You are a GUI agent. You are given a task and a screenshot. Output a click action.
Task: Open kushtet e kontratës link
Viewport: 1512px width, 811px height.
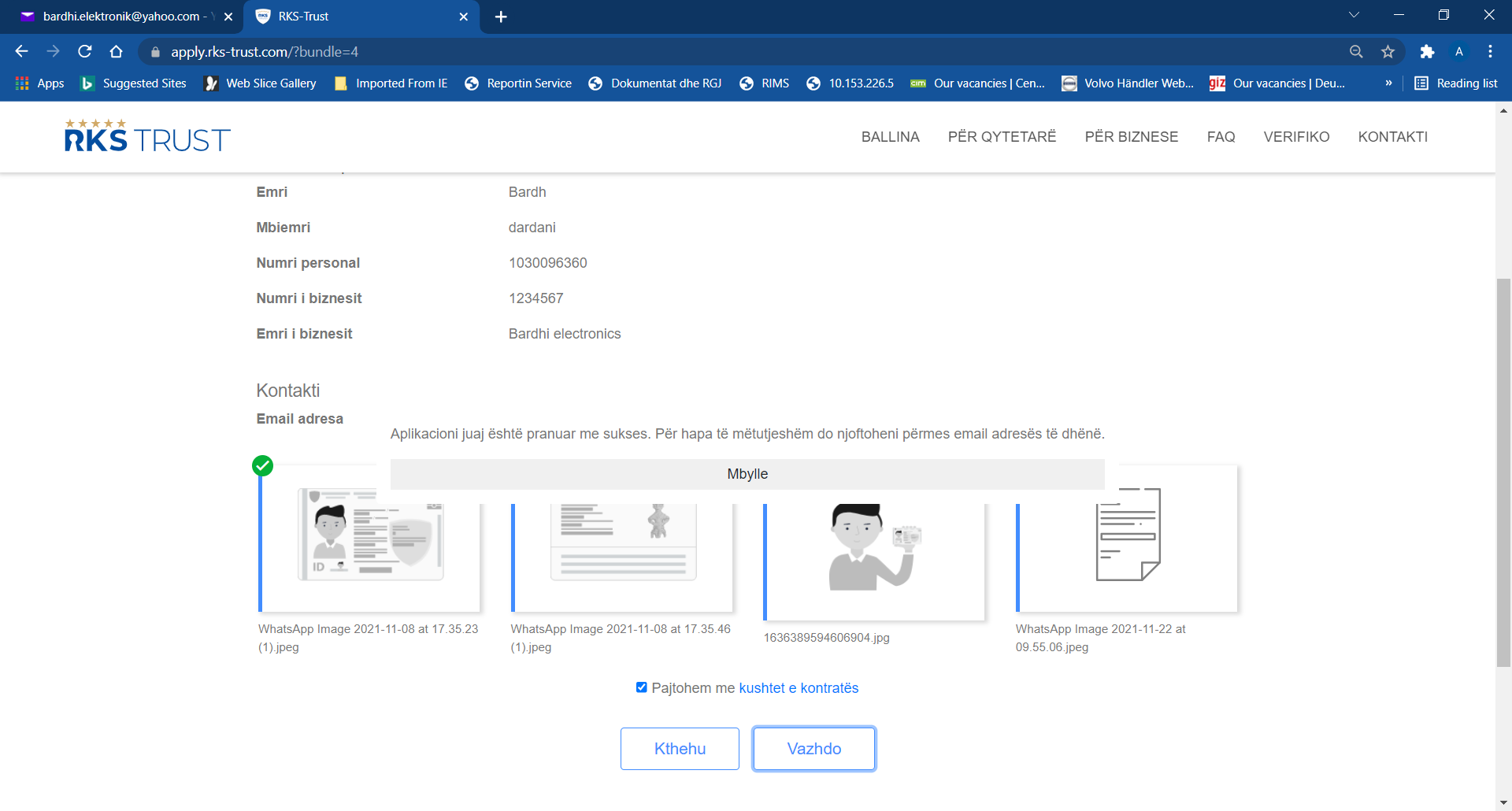(x=799, y=688)
